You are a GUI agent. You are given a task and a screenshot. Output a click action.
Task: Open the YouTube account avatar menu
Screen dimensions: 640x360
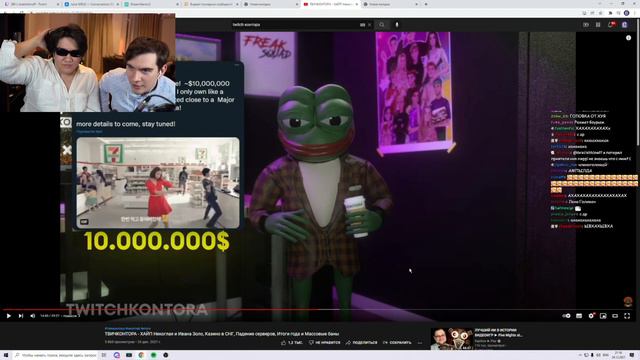pyautogui.click(x=624, y=24)
